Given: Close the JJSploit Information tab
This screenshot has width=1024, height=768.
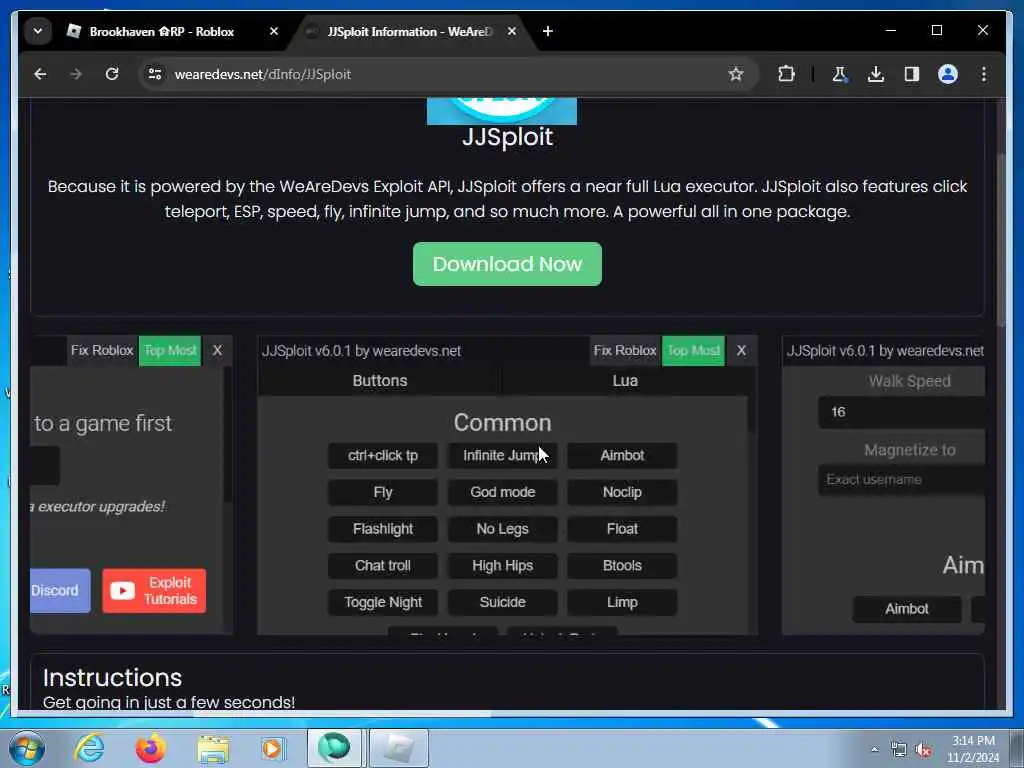Looking at the screenshot, I should [512, 31].
